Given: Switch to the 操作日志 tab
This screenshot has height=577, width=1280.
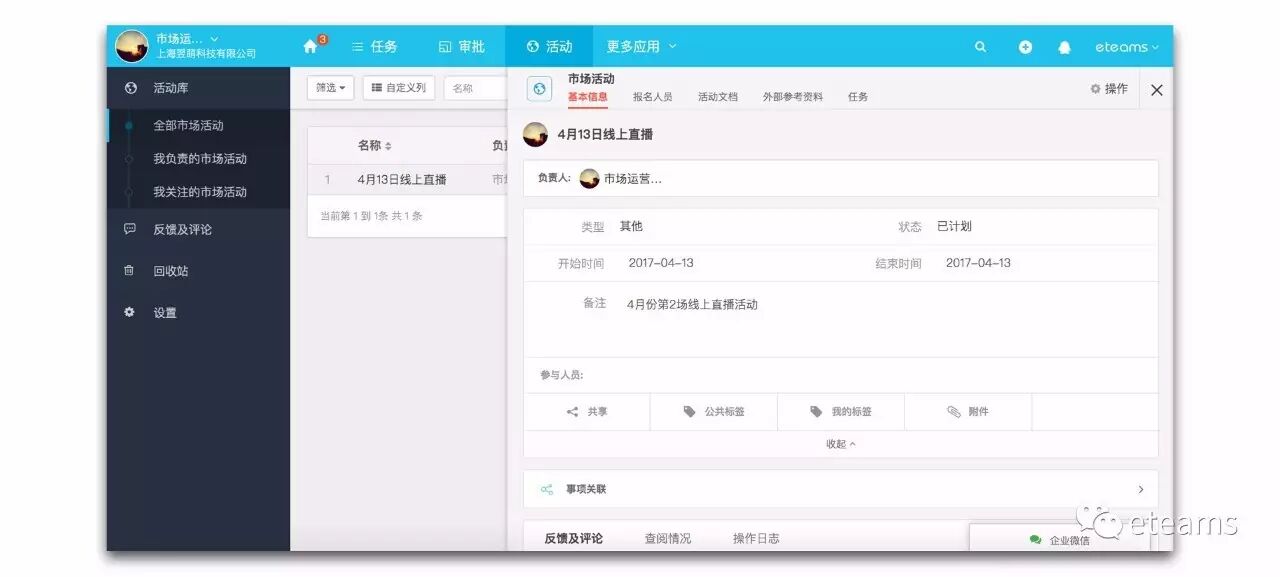Looking at the screenshot, I should coord(756,538).
